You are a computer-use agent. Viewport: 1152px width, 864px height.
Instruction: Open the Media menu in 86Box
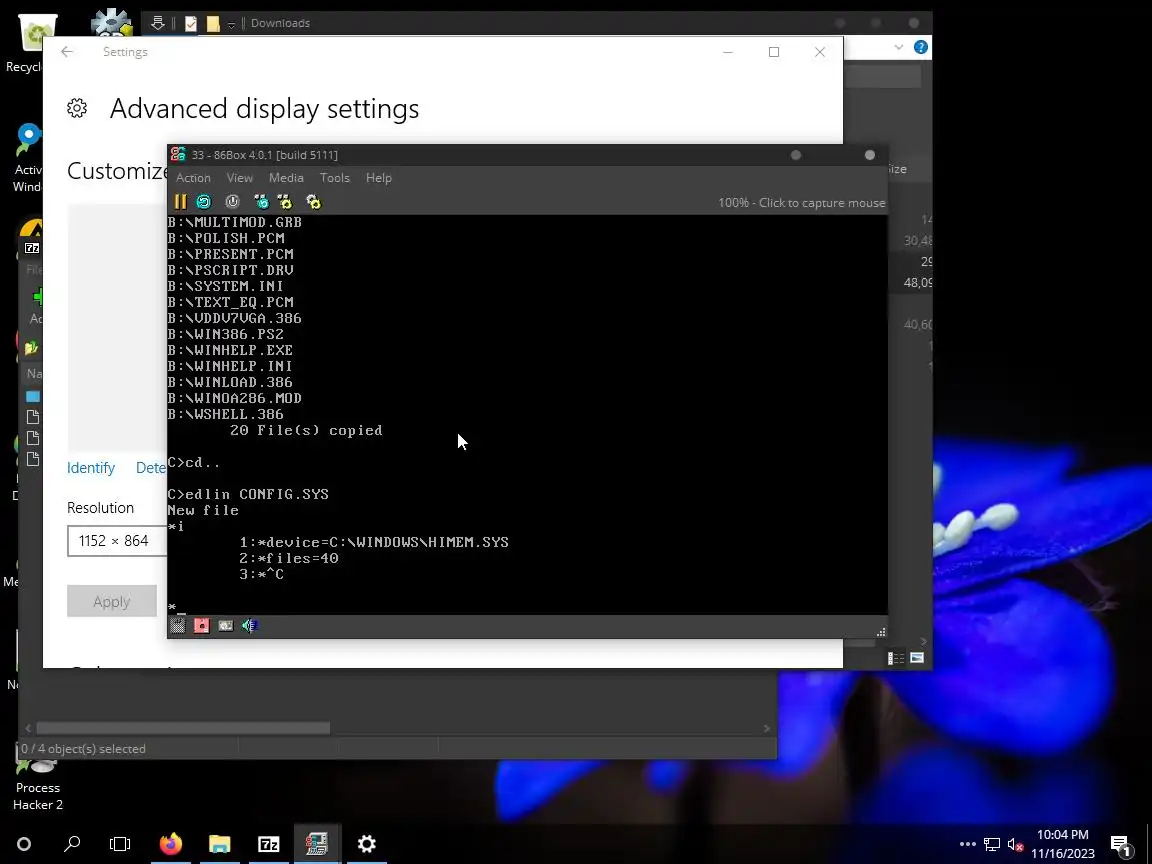(286, 178)
